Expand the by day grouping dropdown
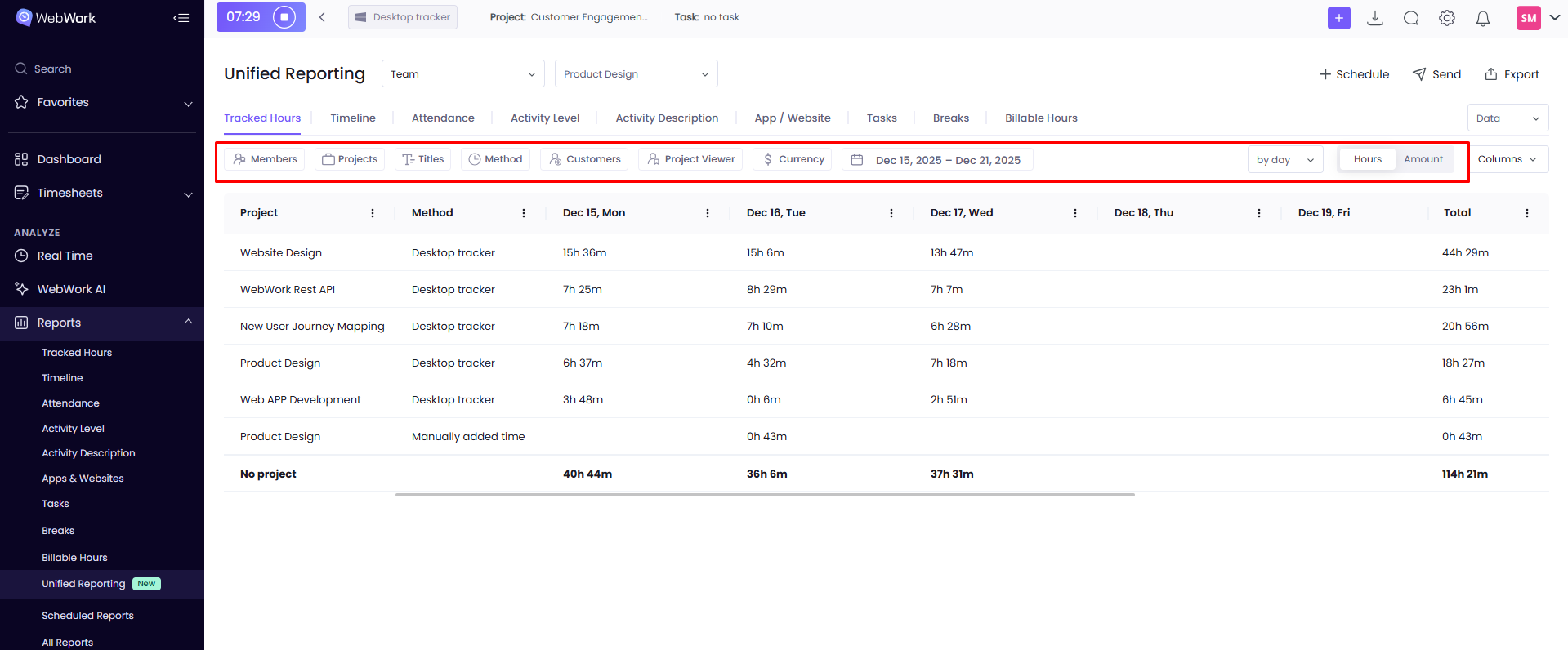 tap(1284, 160)
